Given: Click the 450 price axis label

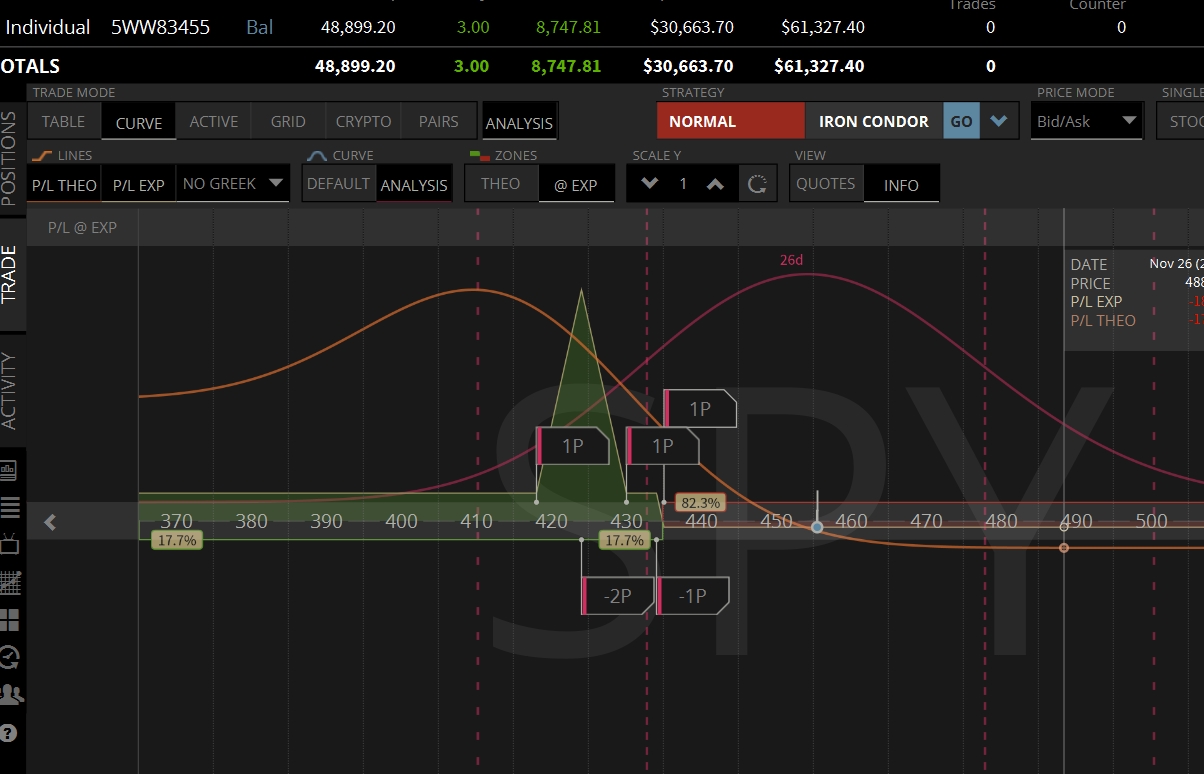Looking at the screenshot, I should pyautogui.click(x=776, y=521).
